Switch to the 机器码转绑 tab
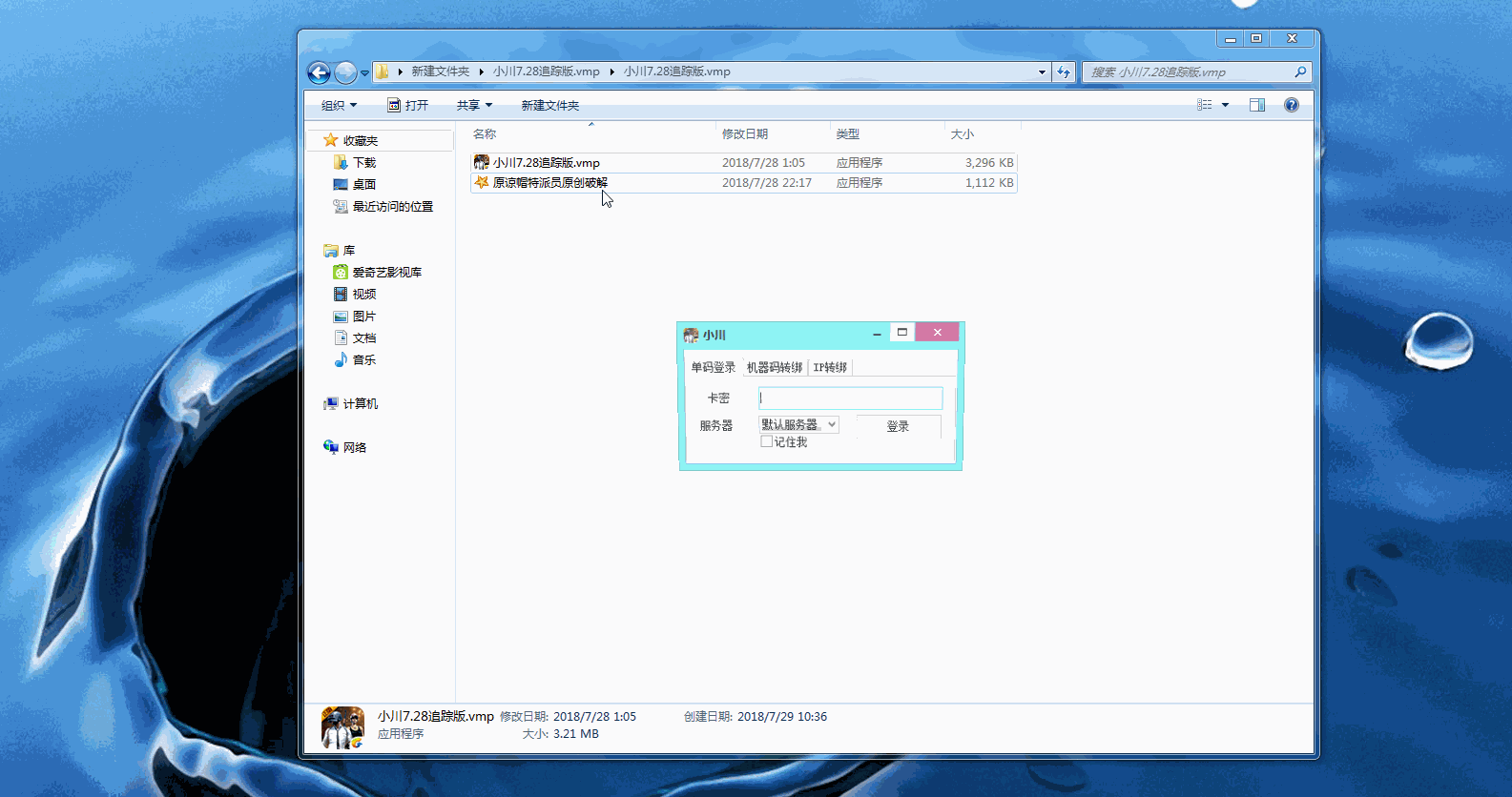The height and width of the screenshot is (797, 1512). 774,367
